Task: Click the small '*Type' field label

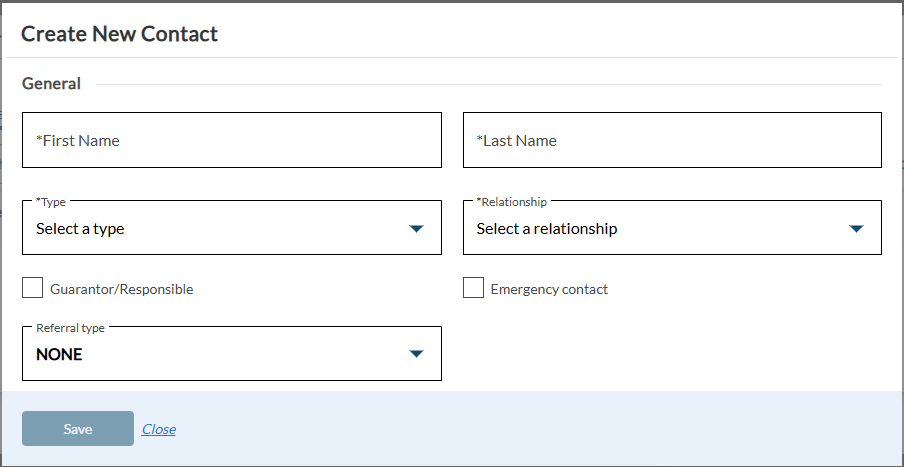Action: 51,202
